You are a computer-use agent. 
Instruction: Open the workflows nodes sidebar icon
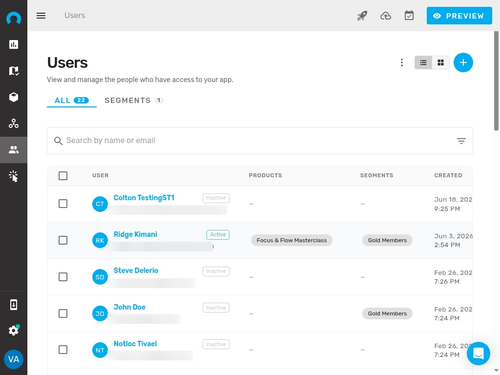coord(14,123)
